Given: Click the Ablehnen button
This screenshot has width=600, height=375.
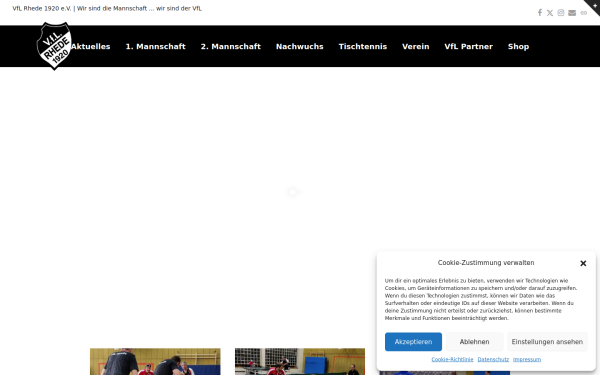Looking at the screenshot, I should (474, 342).
